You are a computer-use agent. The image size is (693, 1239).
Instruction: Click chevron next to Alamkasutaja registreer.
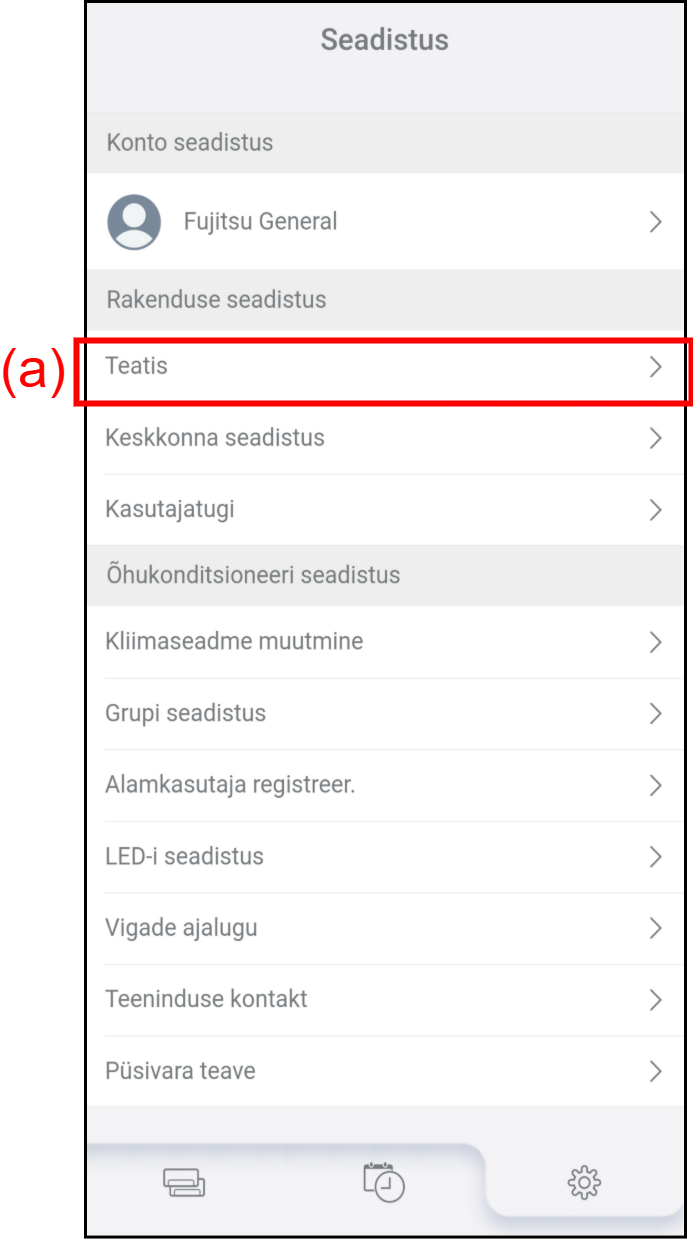click(656, 786)
